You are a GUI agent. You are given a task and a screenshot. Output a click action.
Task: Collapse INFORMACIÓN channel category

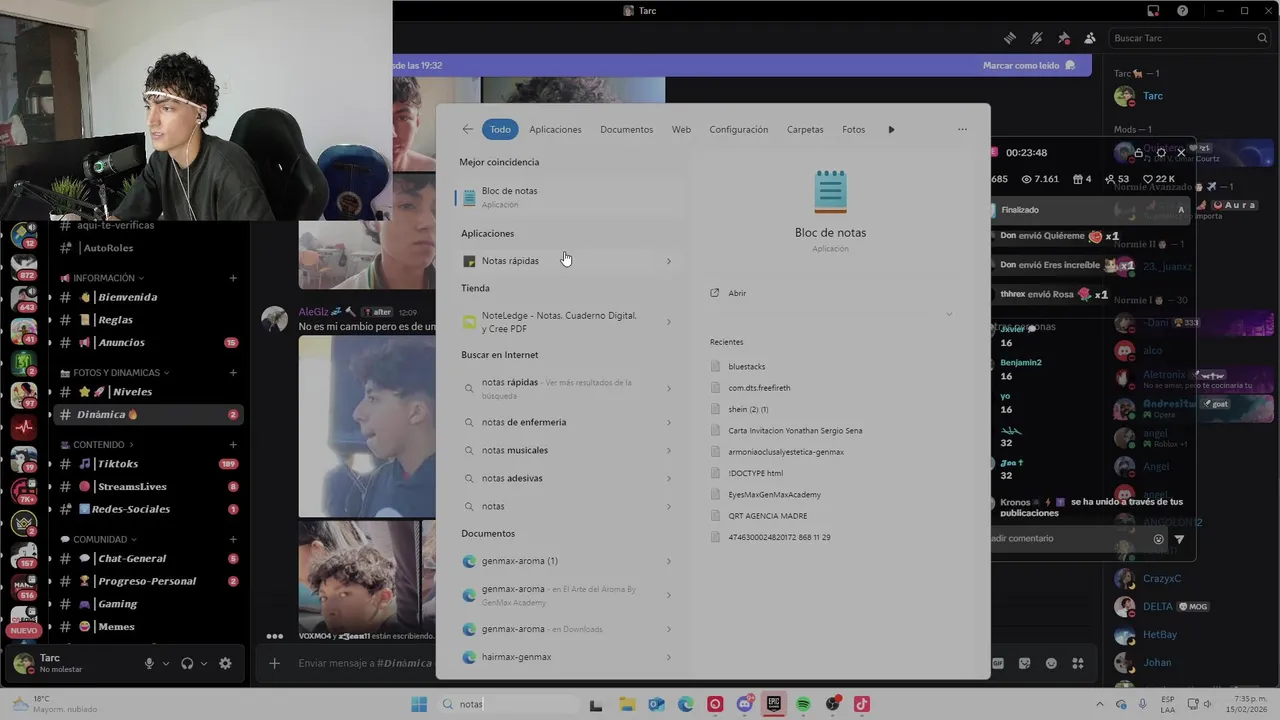pyautogui.click(x=106, y=278)
